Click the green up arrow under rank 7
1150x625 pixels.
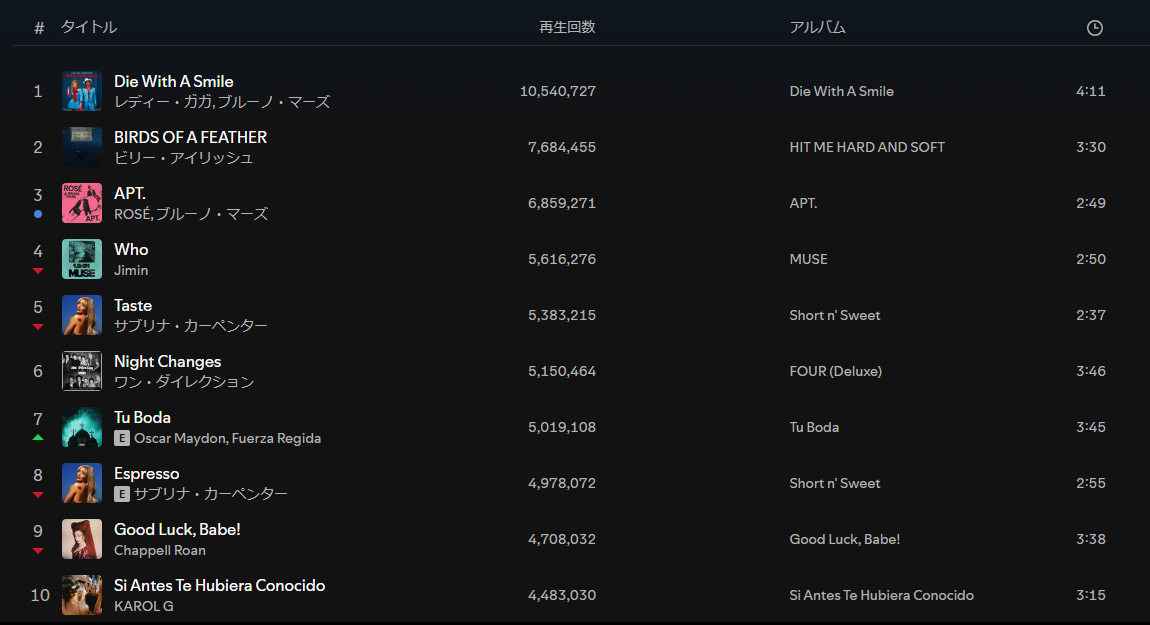click(38, 438)
